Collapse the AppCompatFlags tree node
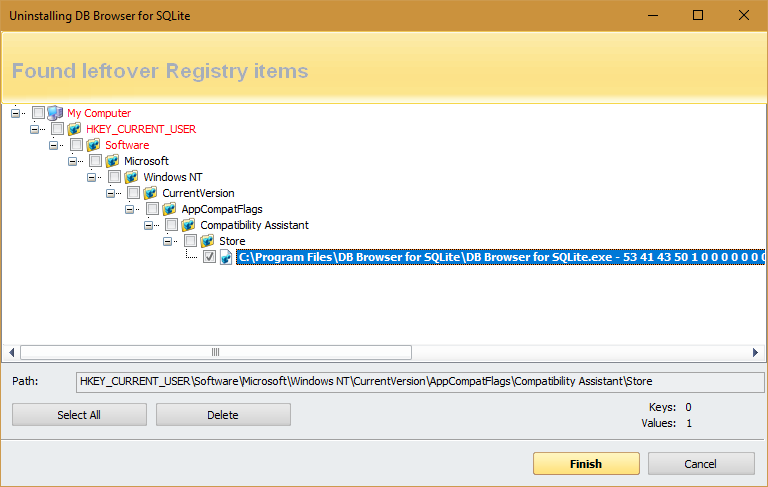Viewport: 768px width, 487px height. [x=129, y=210]
